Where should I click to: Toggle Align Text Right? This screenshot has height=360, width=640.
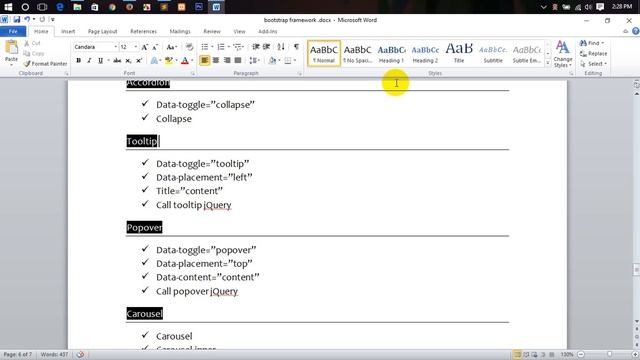pyautogui.click(x=227, y=61)
